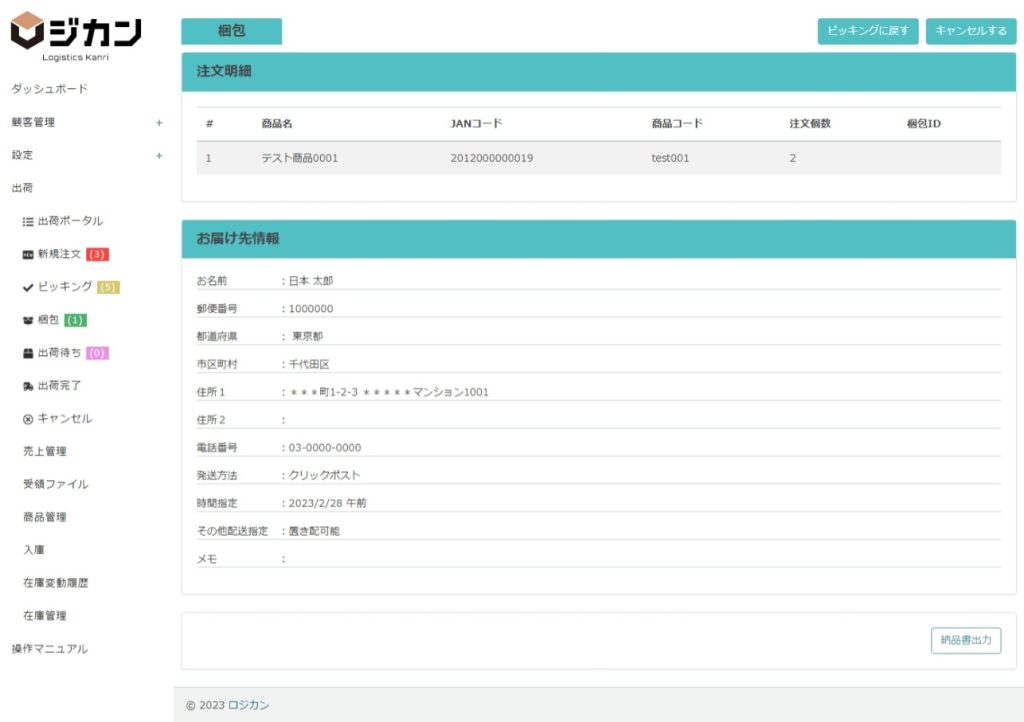Collapse the 出荷 sidebar section

(x=22, y=188)
